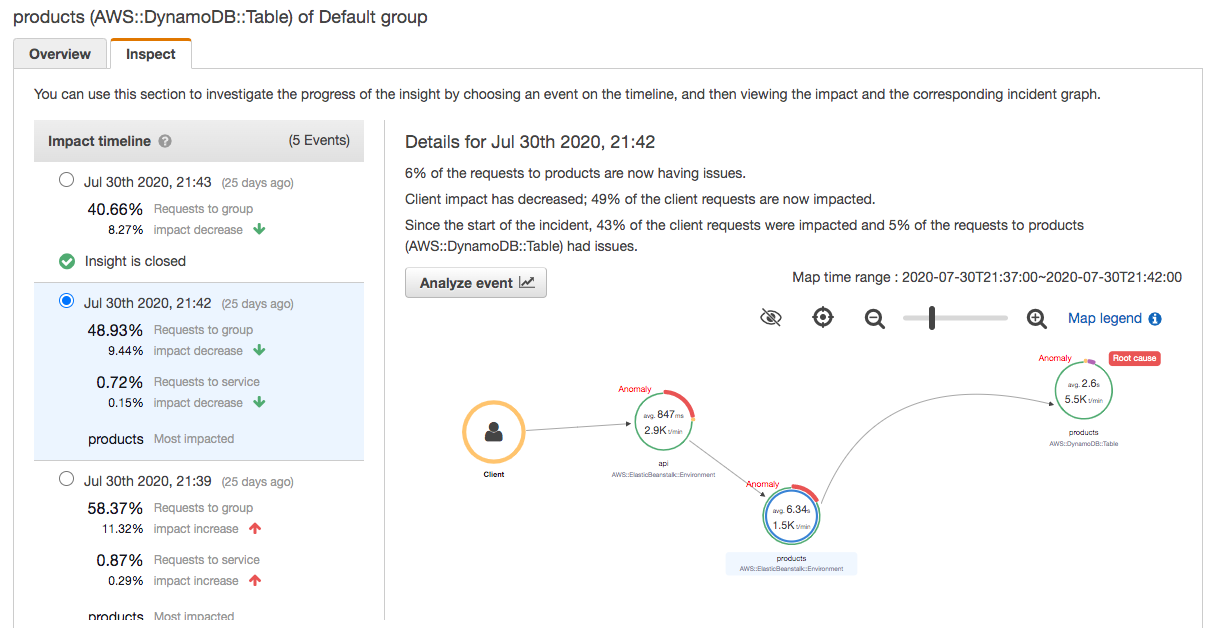1215x628 pixels.
Task: Open the Inspect tab
Action: click(x=150, y=54)
